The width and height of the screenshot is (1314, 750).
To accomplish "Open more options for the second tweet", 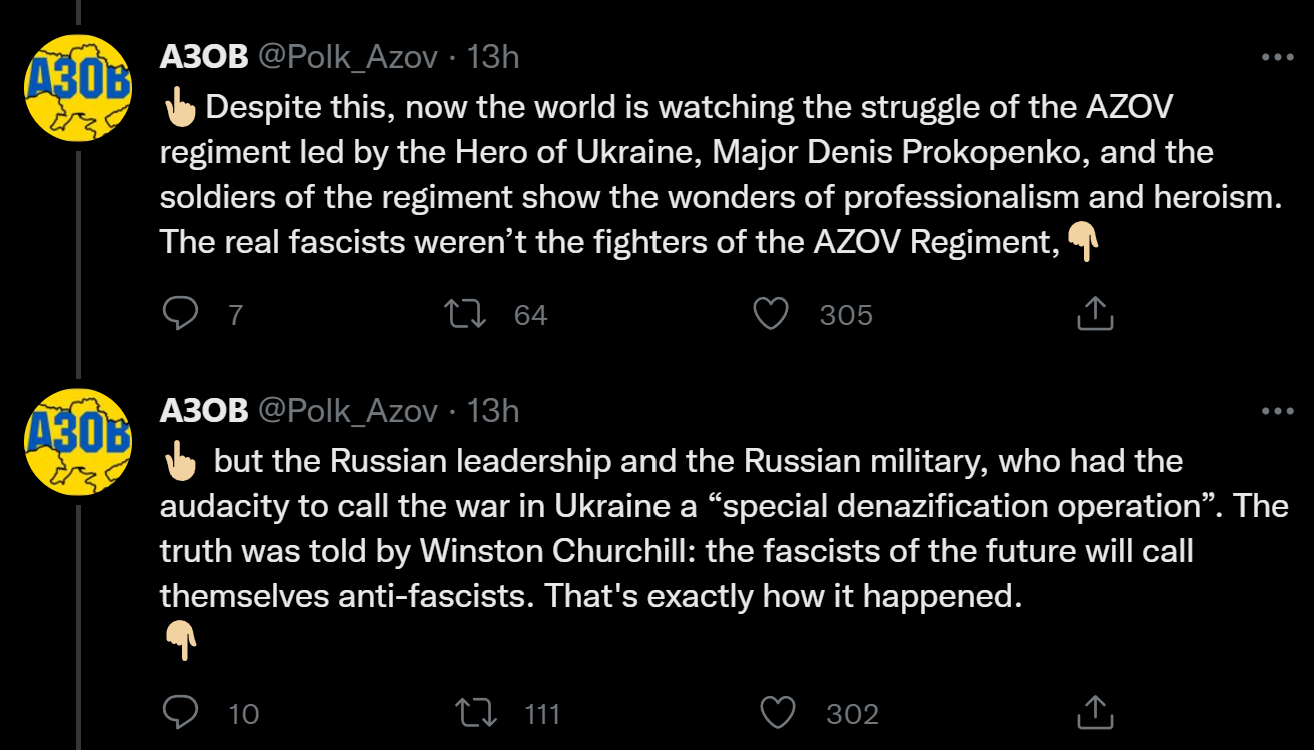I will tap(1277, 411).
